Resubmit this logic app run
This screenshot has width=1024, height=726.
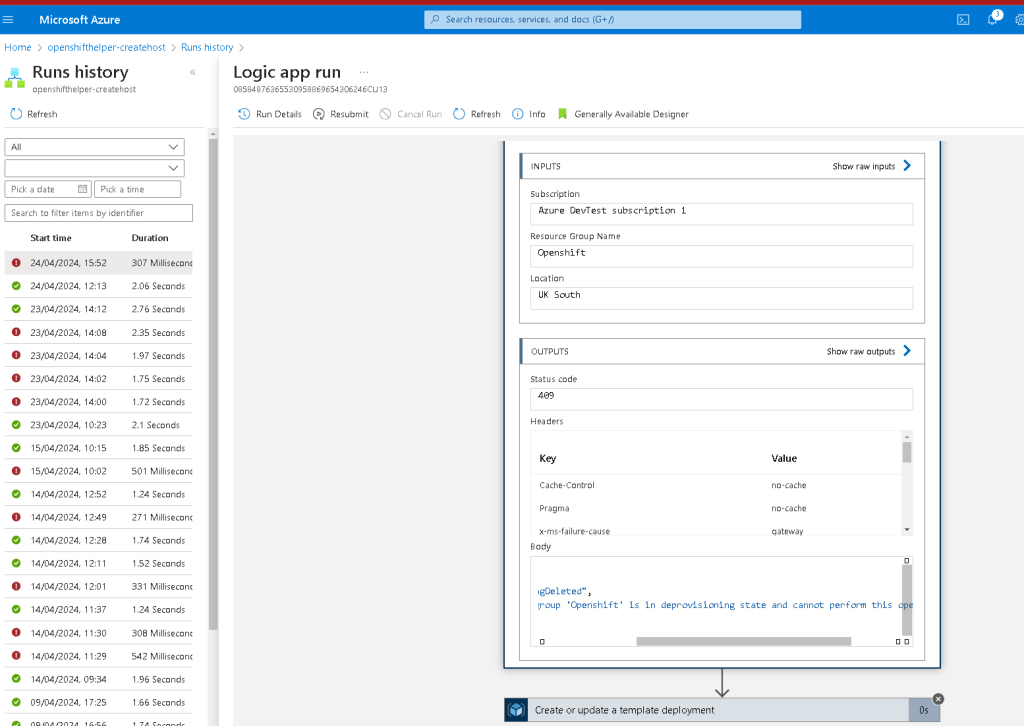click(340, 114)
